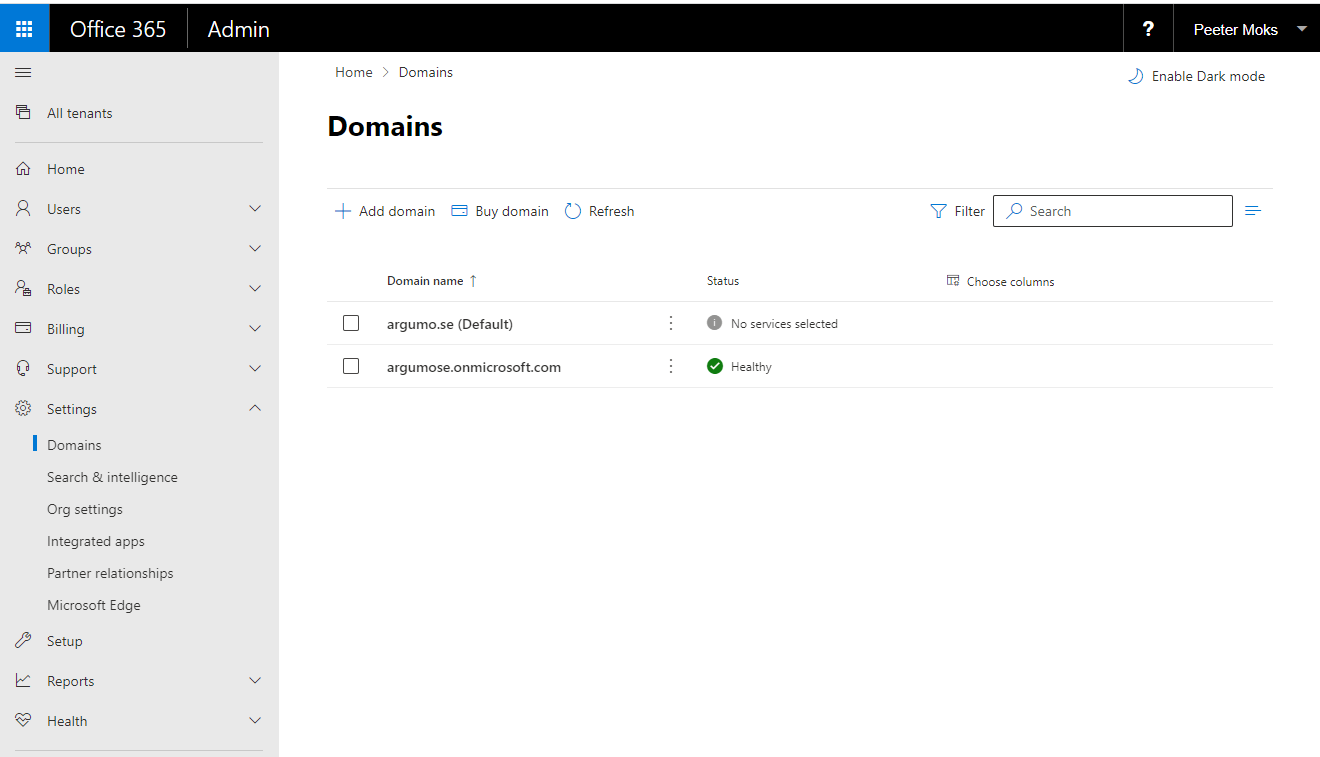This screenshot has height=757, width=1320.
Task: Click the Roles icon in the sidebar
Action: coord(23,288)
